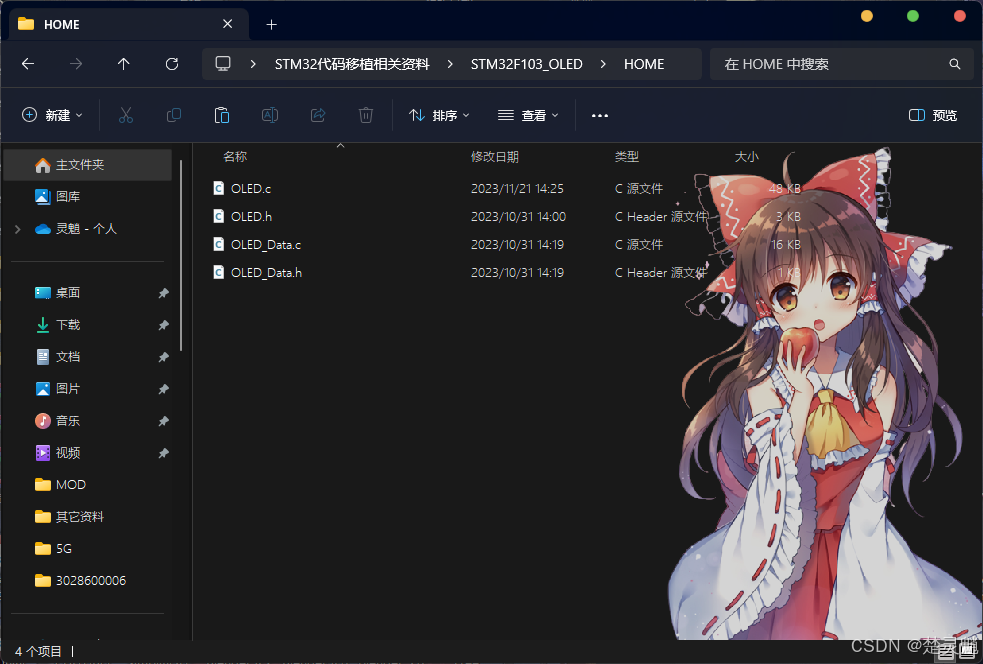Toggle the 预览 preview pane

tap(933, 115)
